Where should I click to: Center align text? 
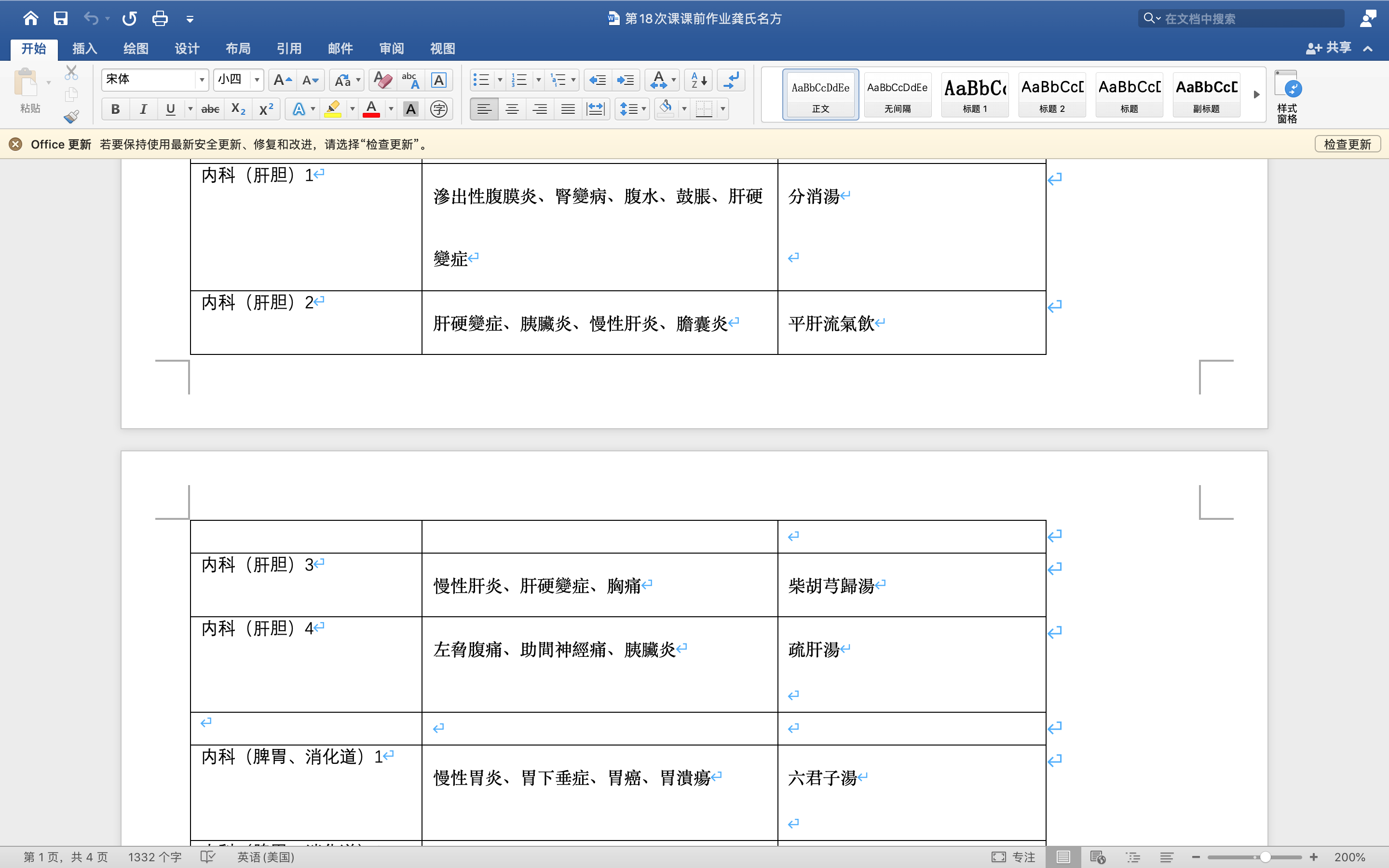coord(512,109)
